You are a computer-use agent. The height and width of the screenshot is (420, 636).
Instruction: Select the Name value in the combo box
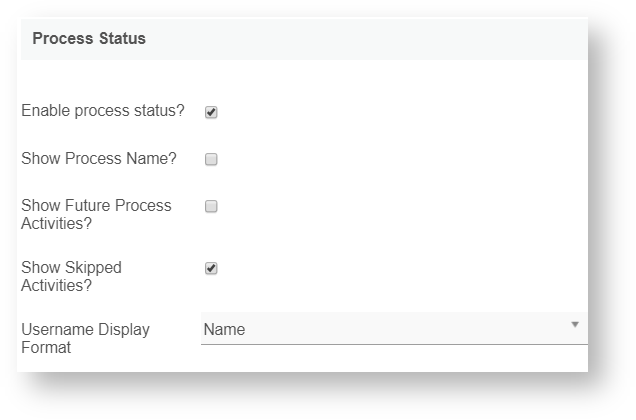coord(224,329)
